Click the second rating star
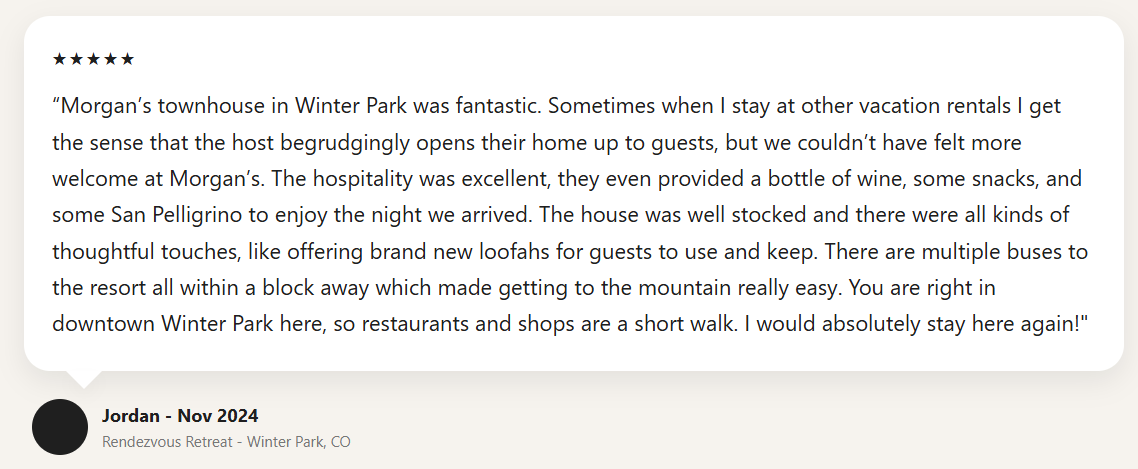This screenshot has width=1138, height=469. pyautogui.click(x=76, y=59)
